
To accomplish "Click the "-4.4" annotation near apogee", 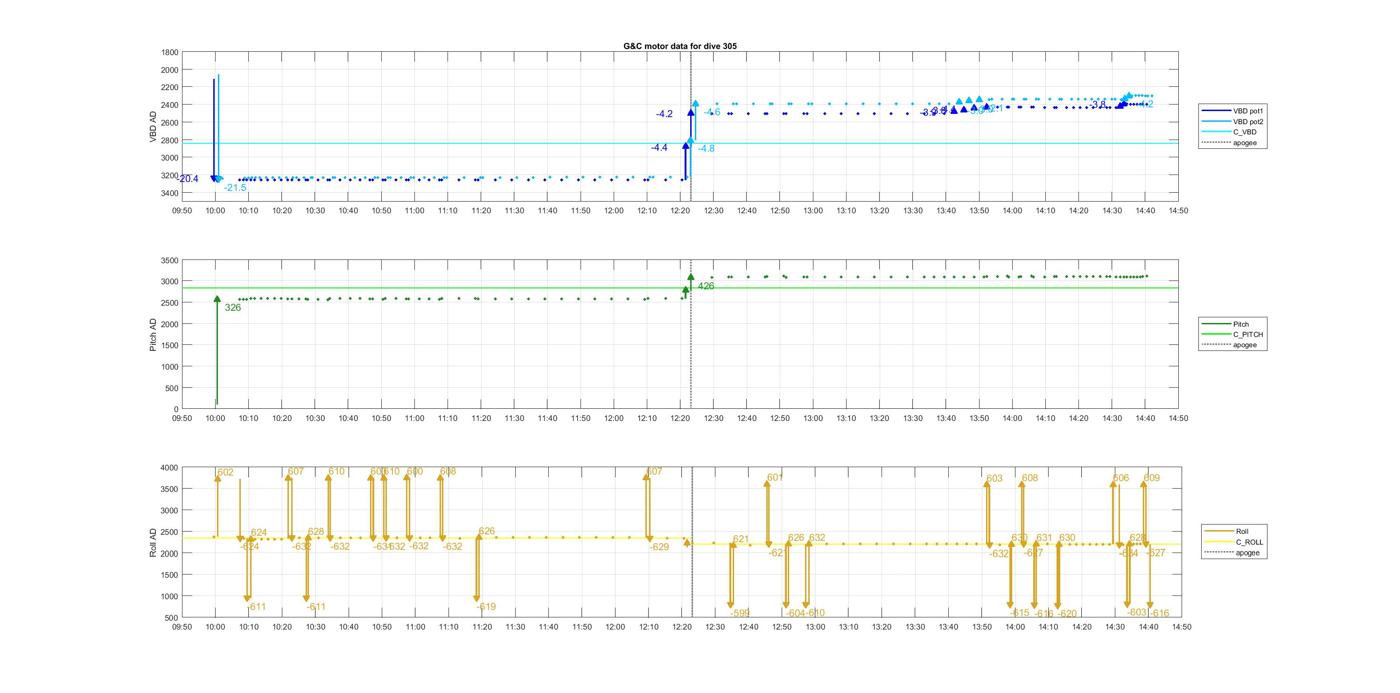I will tap(659, 148).
